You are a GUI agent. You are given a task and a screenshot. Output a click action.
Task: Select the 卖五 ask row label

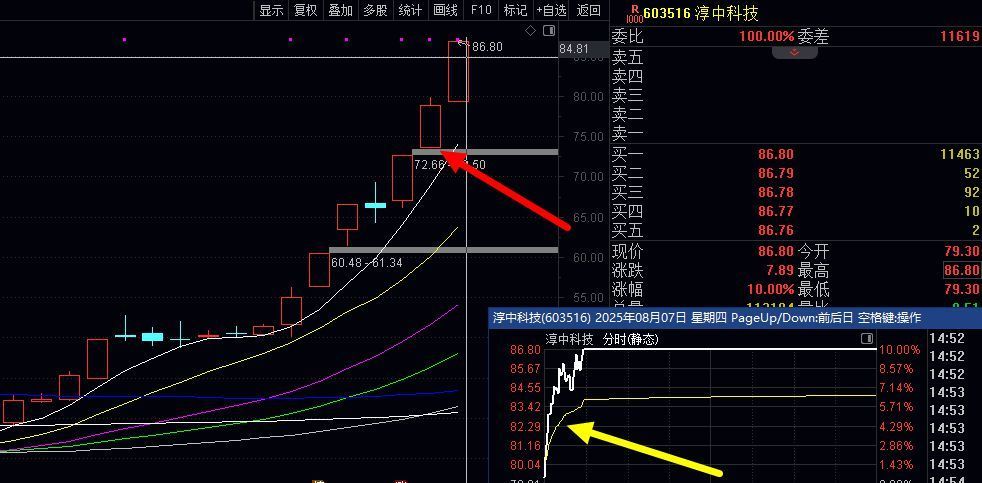click(x=628, y=58)
